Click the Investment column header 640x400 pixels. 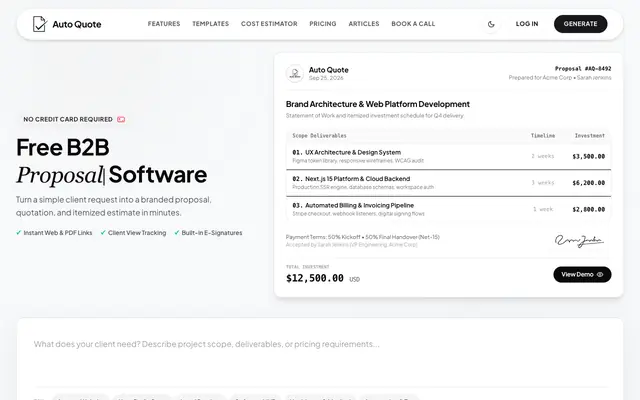pyautogui.click(x=590, y=136)
